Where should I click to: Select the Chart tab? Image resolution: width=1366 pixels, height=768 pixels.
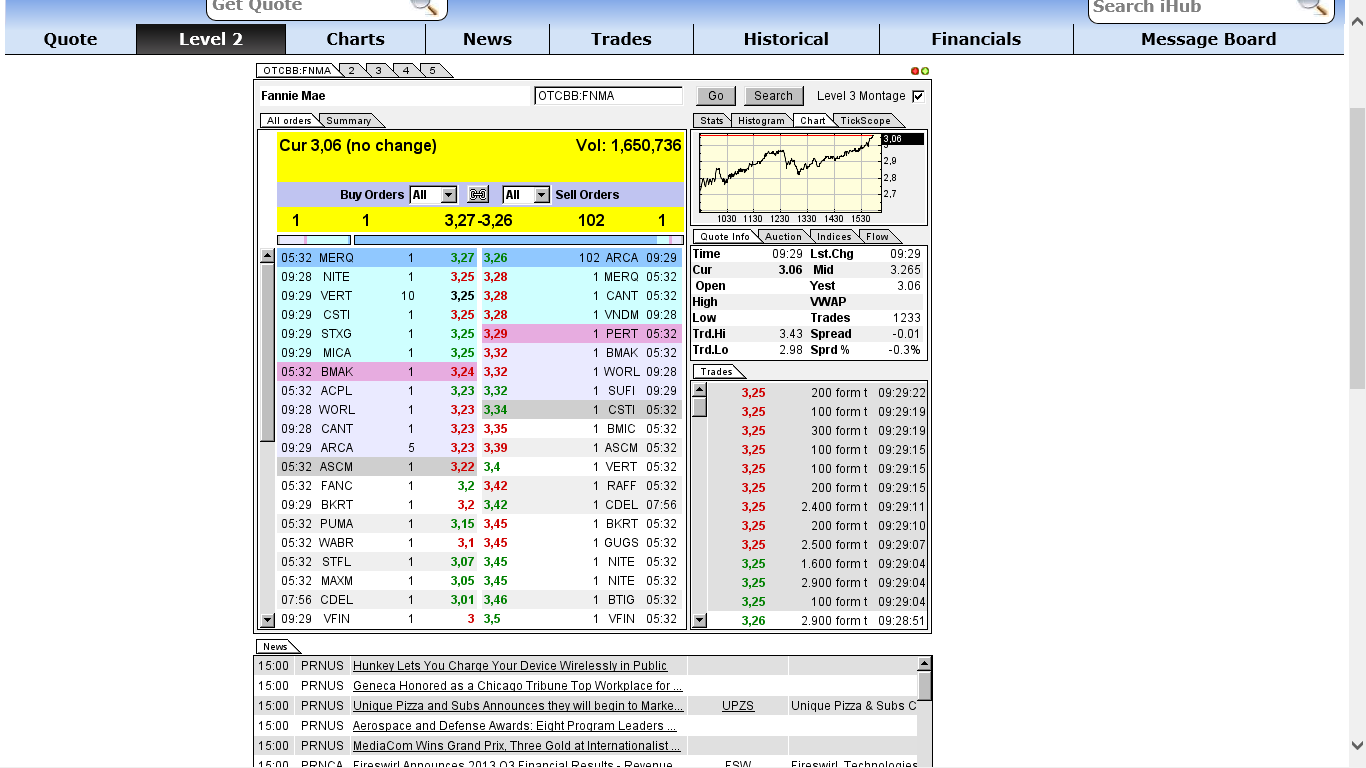tap(813, 120)
